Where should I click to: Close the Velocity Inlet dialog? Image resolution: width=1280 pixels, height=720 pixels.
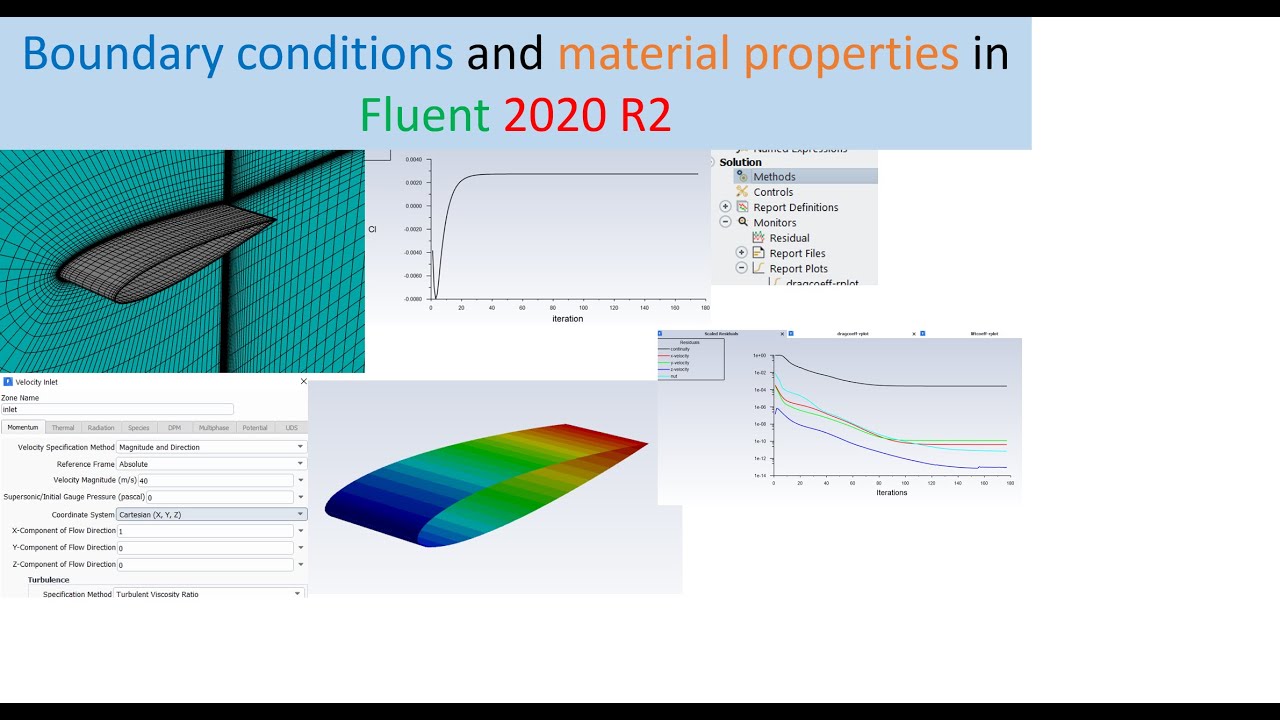[x=303, y=381]
